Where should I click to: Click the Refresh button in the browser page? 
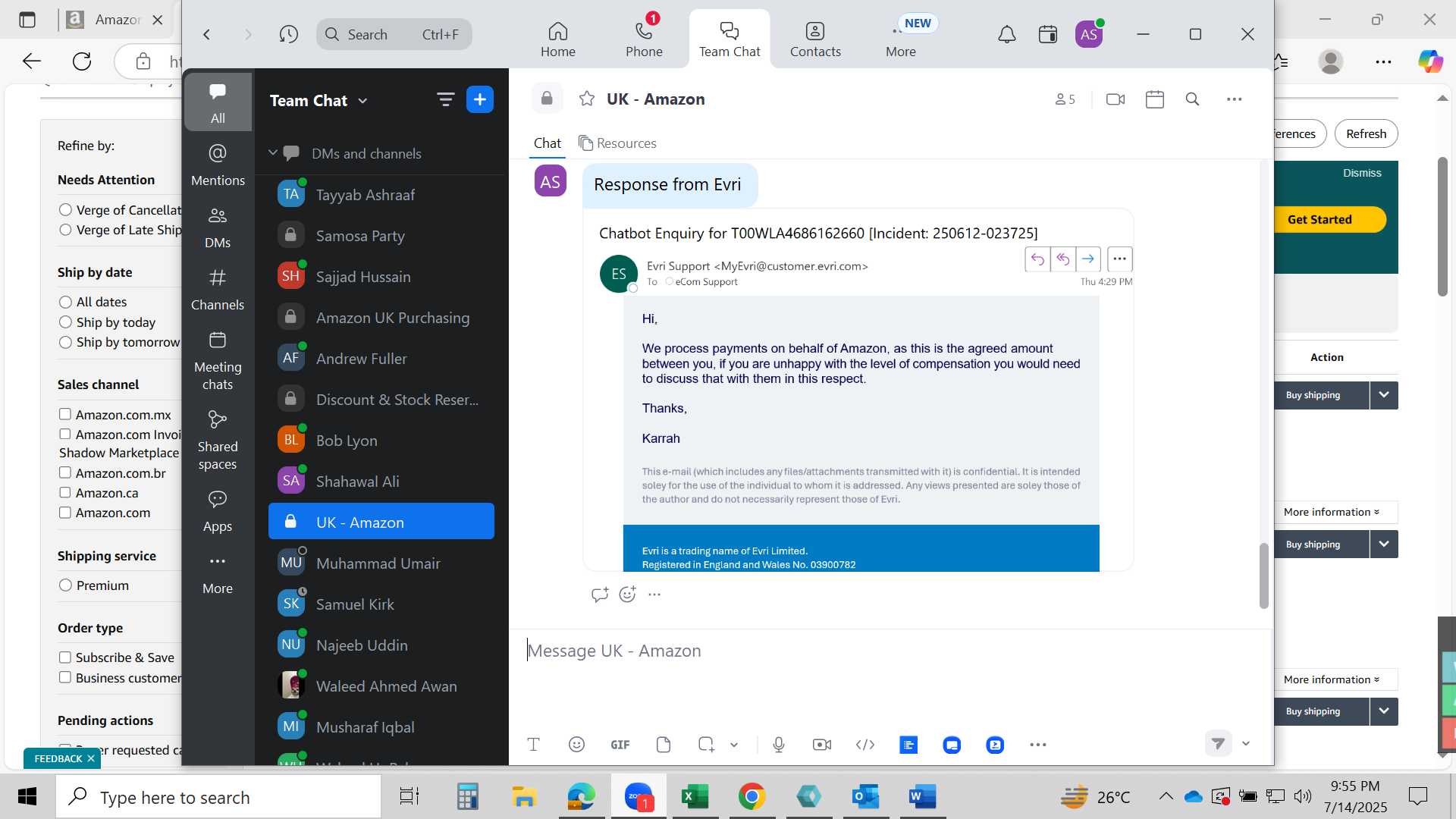click(x=1366, y=133)
